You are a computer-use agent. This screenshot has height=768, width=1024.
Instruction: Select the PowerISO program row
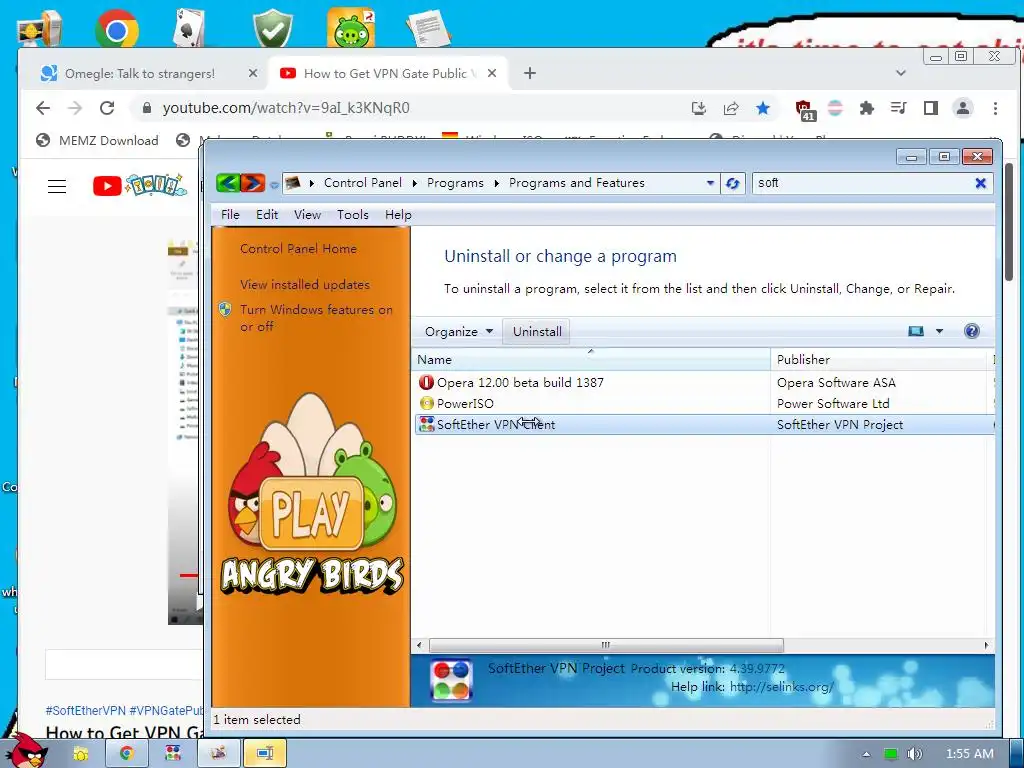tap(704, 404)
